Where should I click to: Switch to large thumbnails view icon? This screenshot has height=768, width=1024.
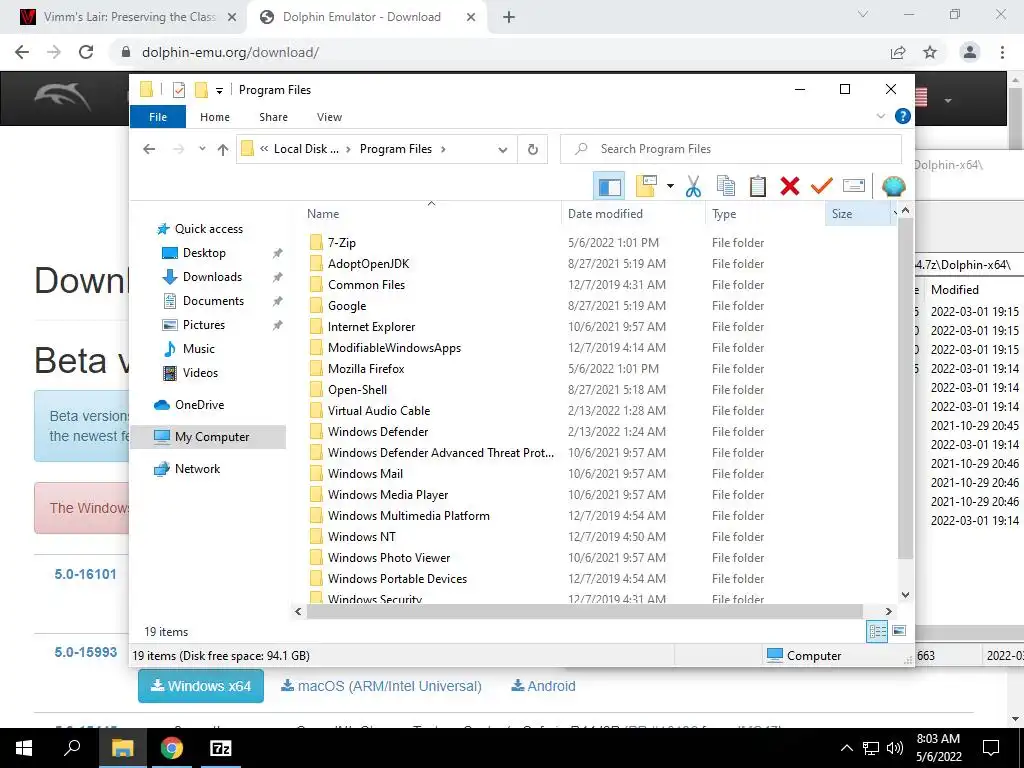(899, 631)
